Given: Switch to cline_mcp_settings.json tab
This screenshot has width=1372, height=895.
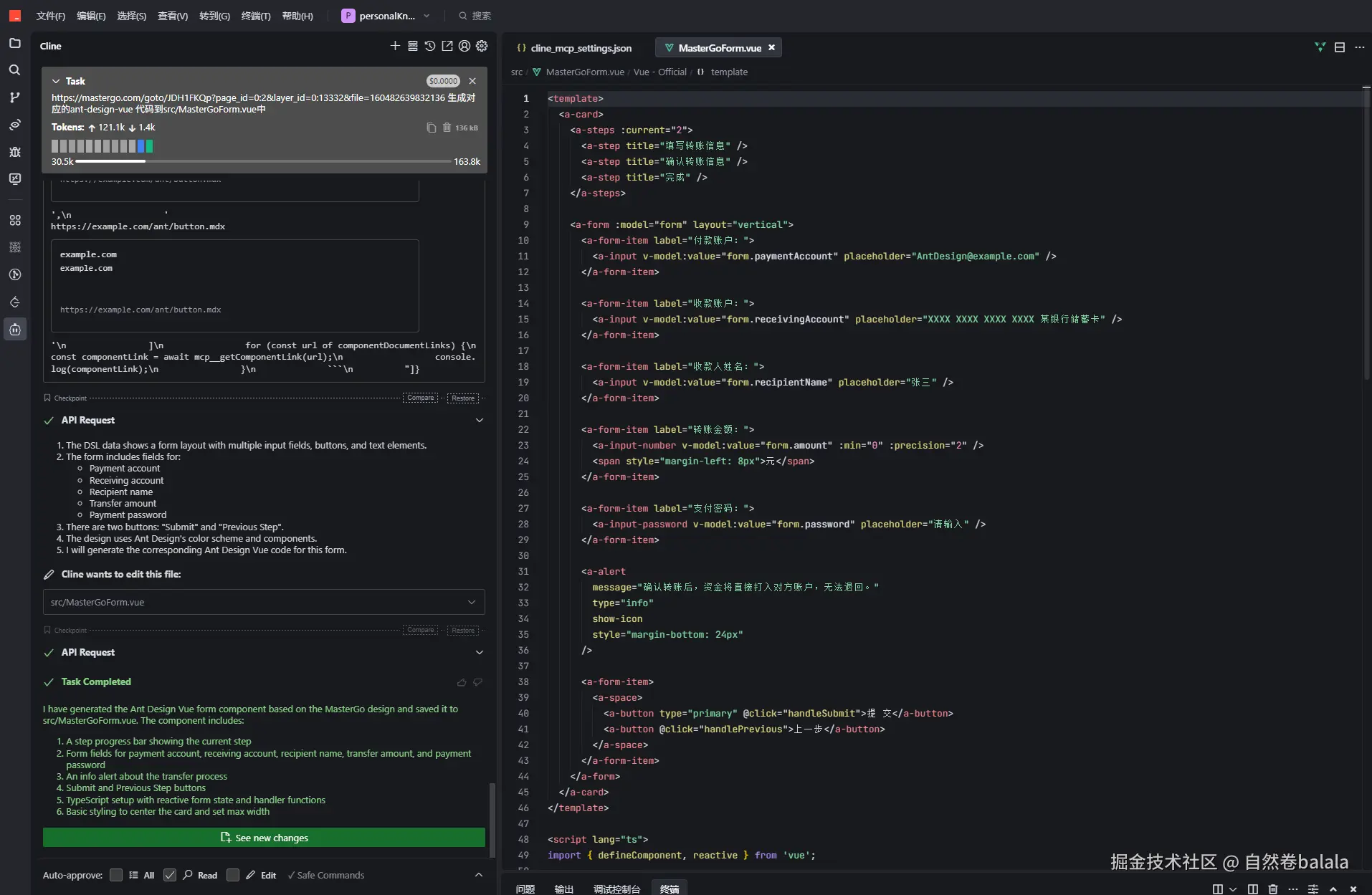Looking at the screenshot, I should tap(581, 48).
